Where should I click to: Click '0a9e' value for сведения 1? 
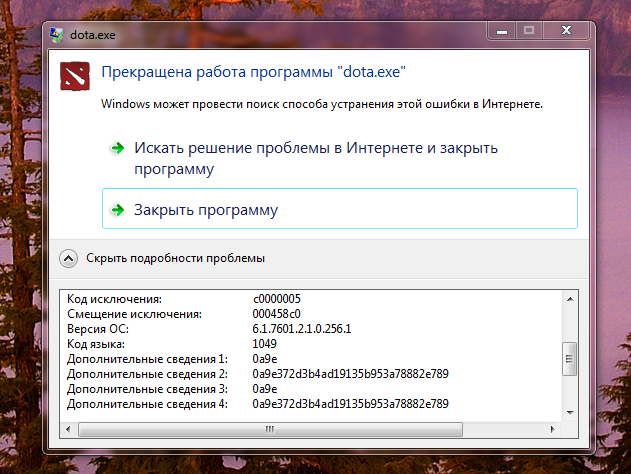click(265, 359)
